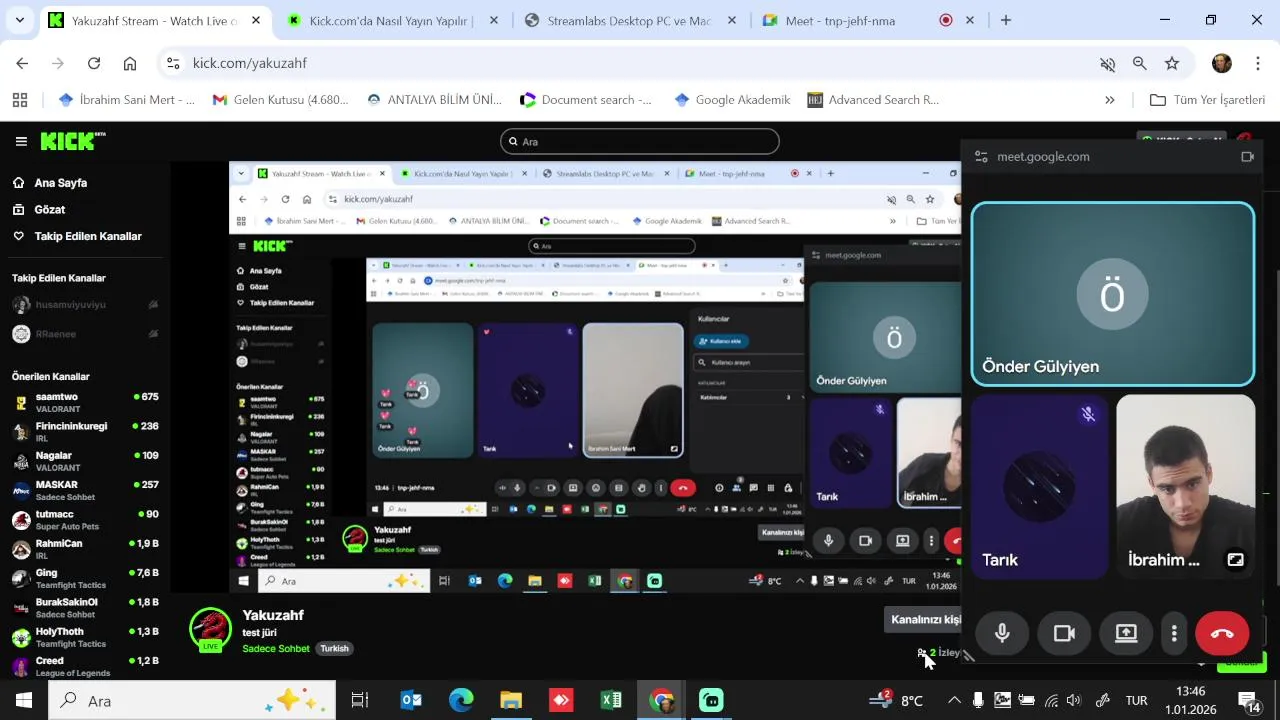Image resolution: width=1280 pixels, height=720 pixels.
Task: Select tutmacc channel avatar
Action: [21, 520]
